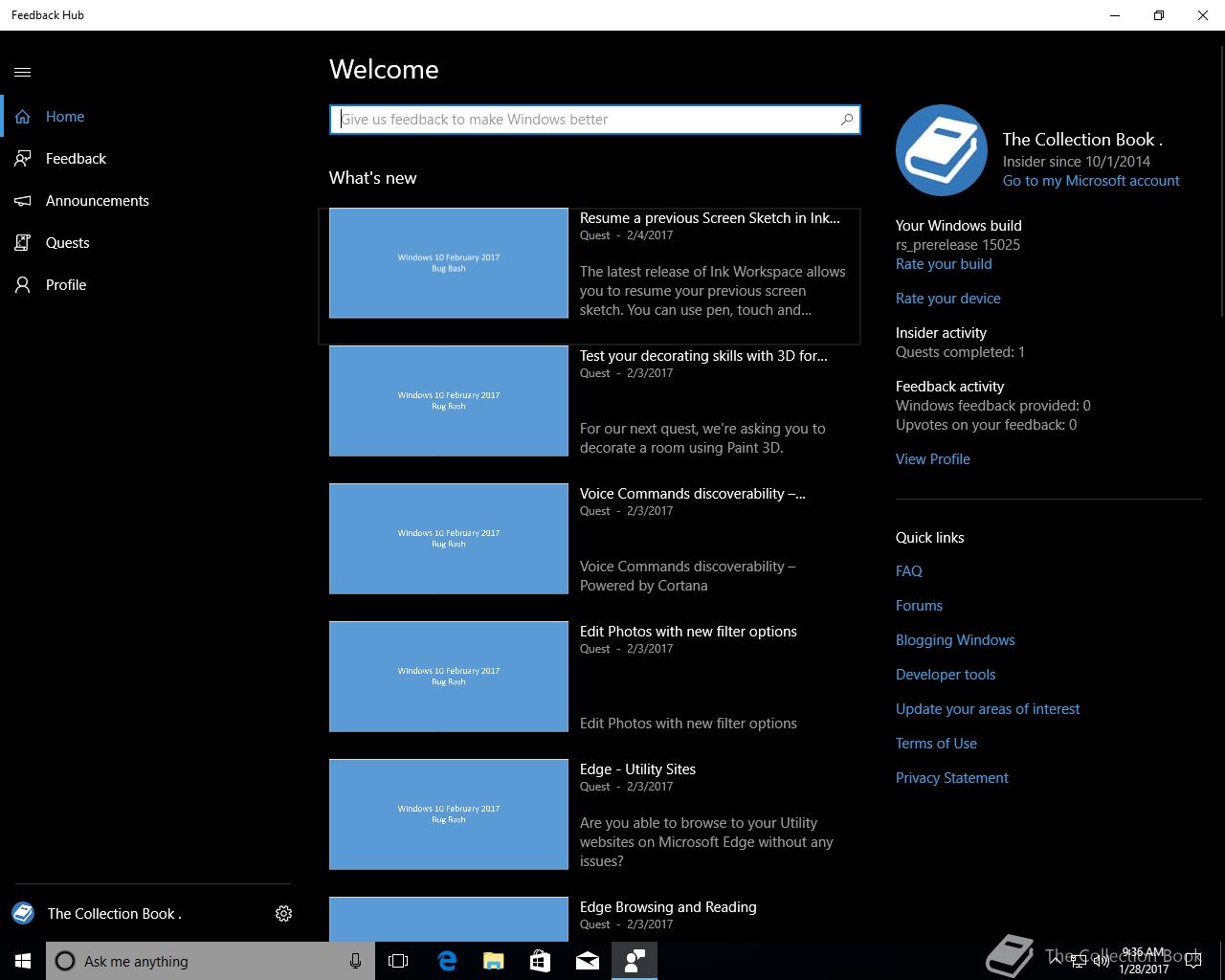Click Feedback Hub taskbar icon
Screen dimensions: 1225x980
coord(635,961)
